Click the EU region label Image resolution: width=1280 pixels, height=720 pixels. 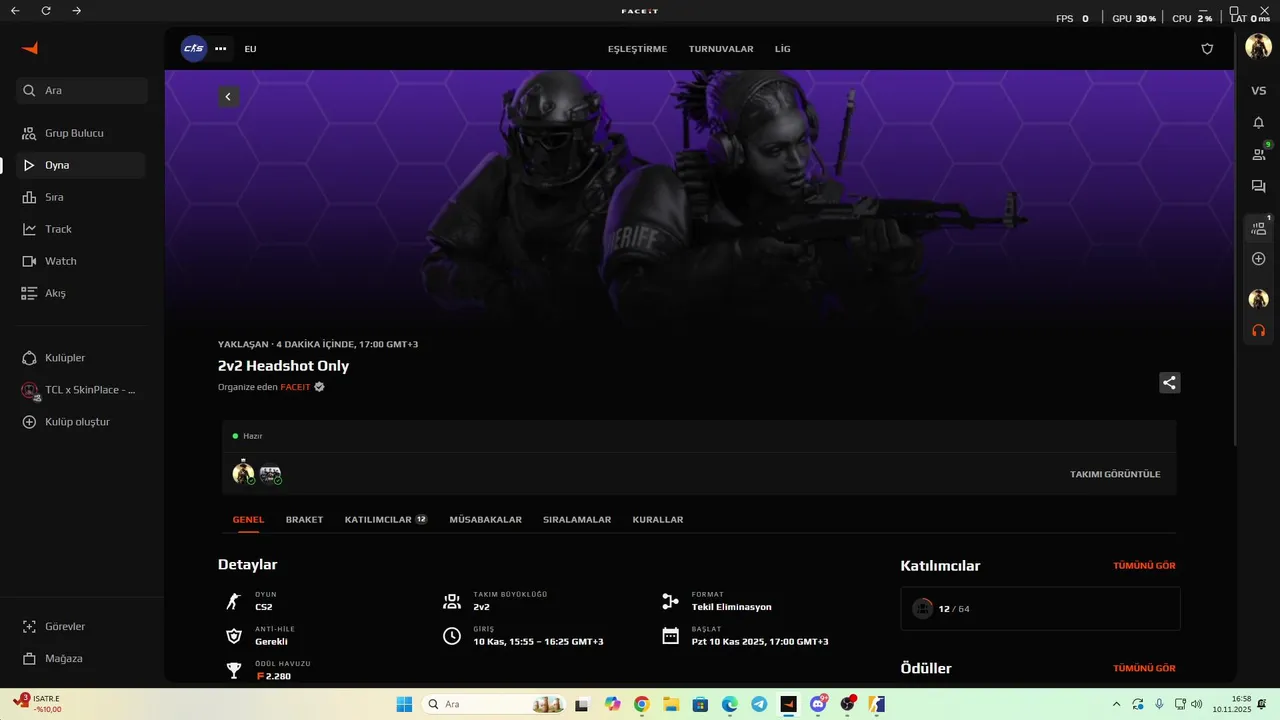(250, 49)
